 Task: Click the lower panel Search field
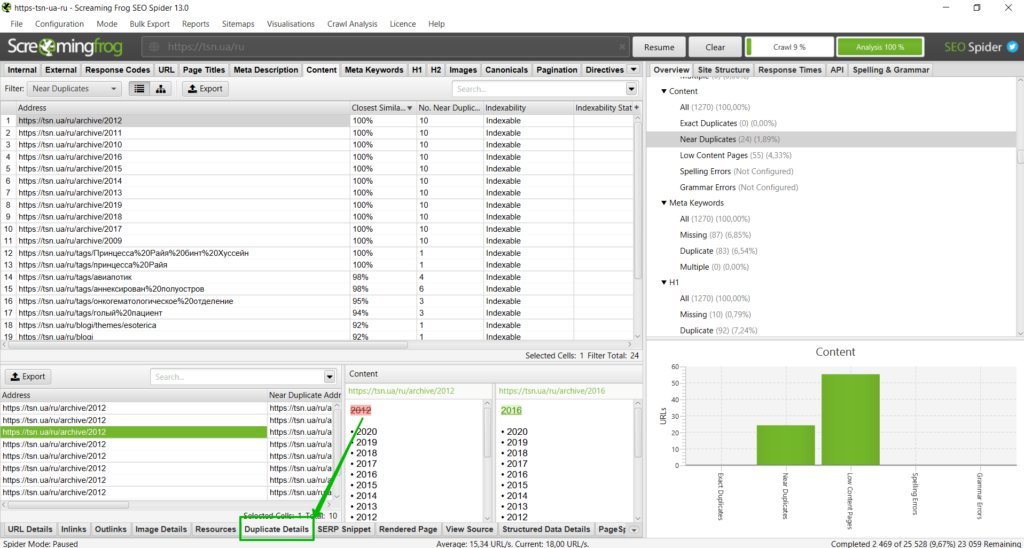pyautogui.click(x=237, y=377)
